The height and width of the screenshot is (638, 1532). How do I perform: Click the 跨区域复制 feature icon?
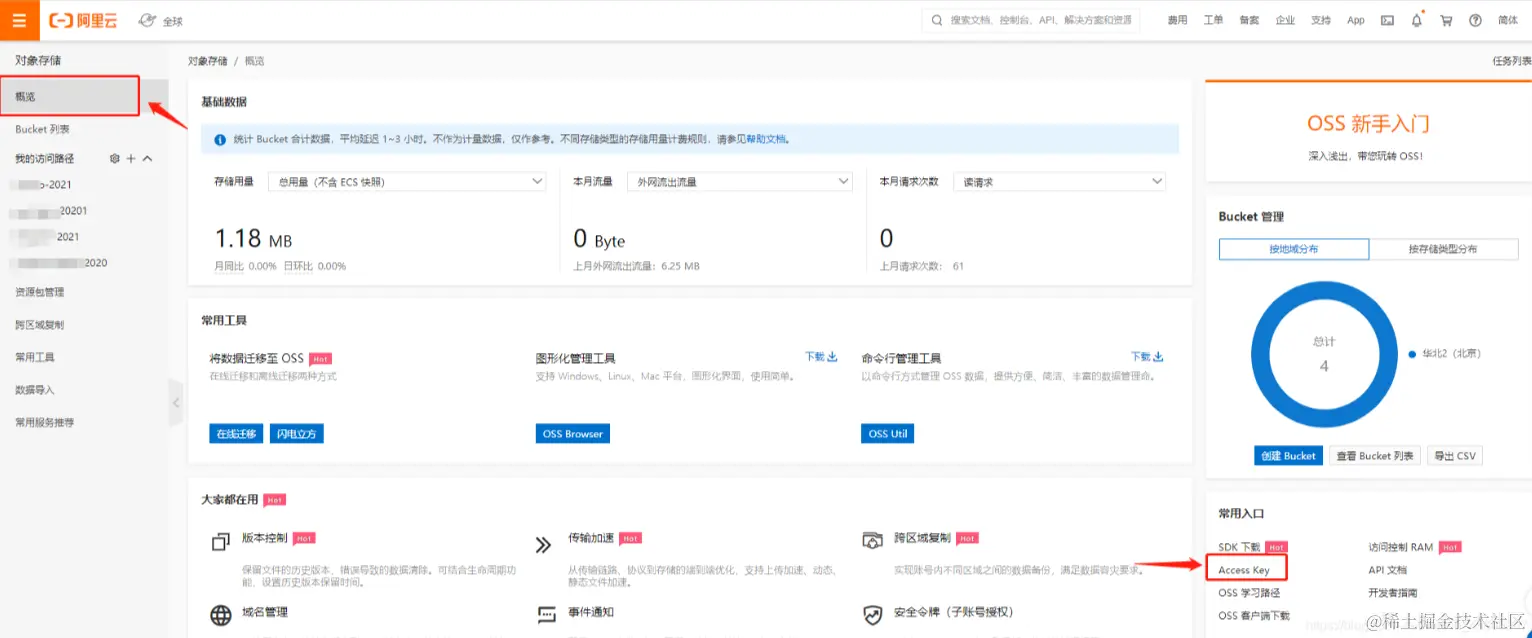tap(872, 540)
